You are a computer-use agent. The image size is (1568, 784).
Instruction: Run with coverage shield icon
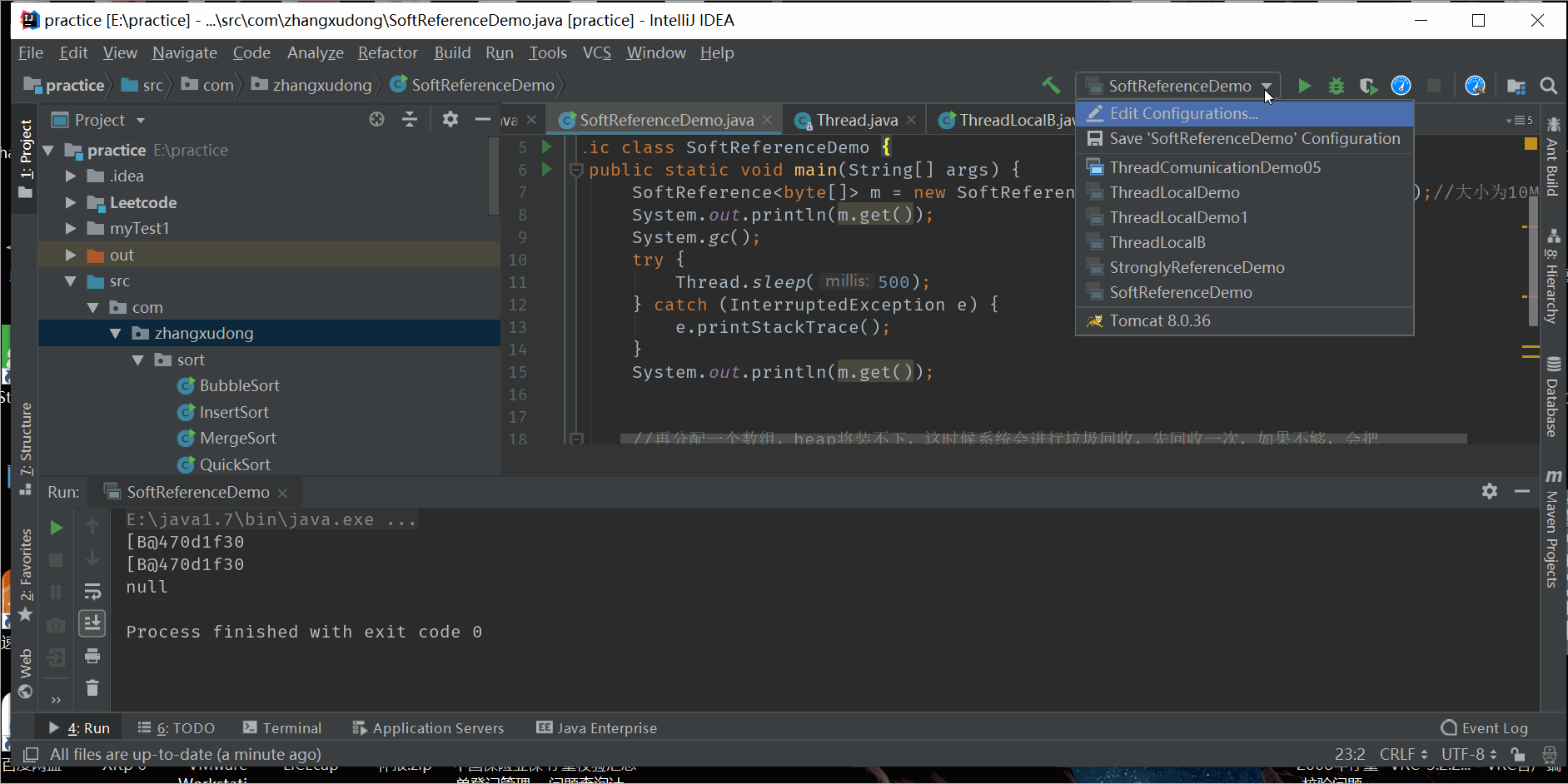point(1368,86)
